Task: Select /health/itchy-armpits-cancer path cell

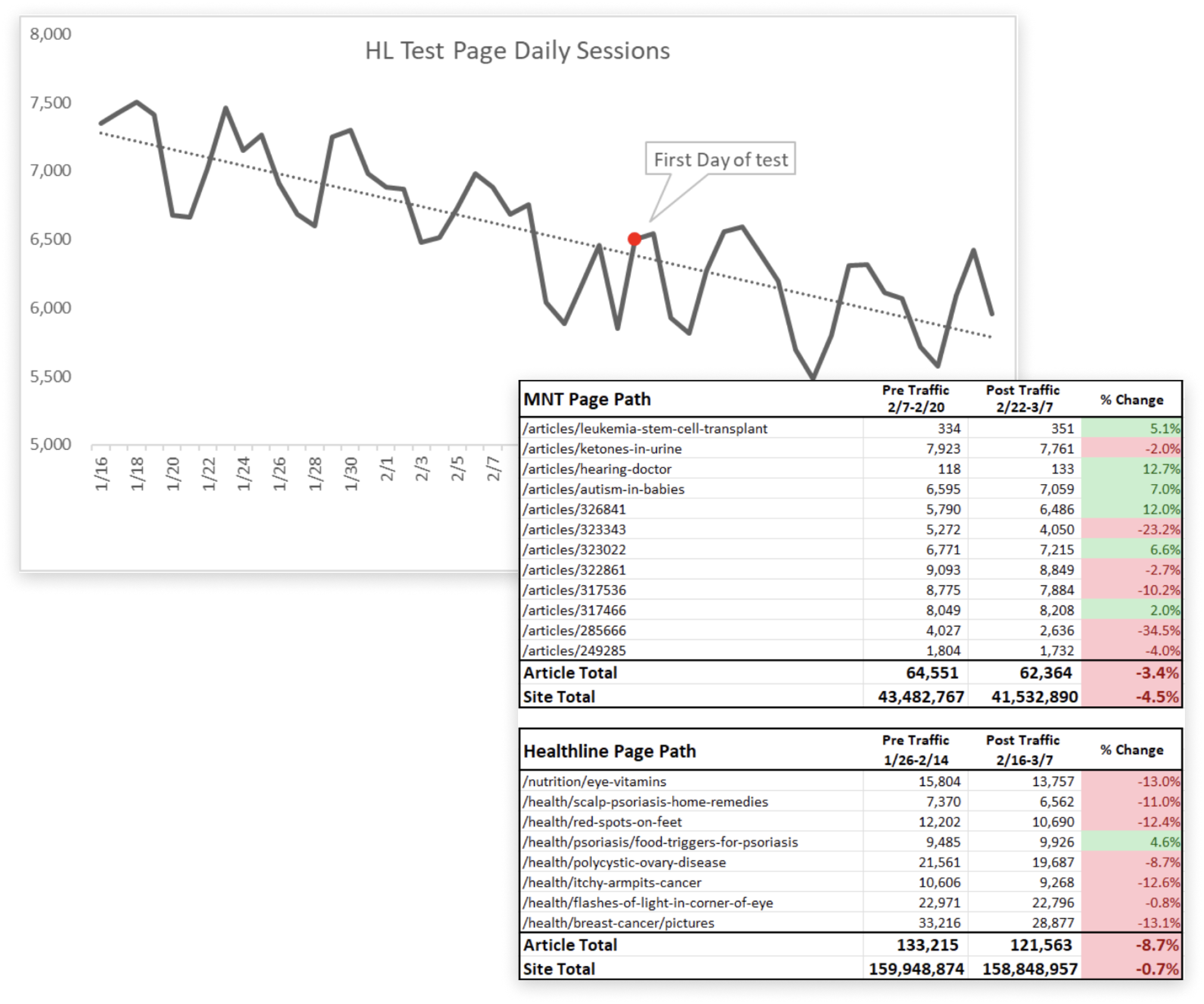Action: tap(612, 882)
